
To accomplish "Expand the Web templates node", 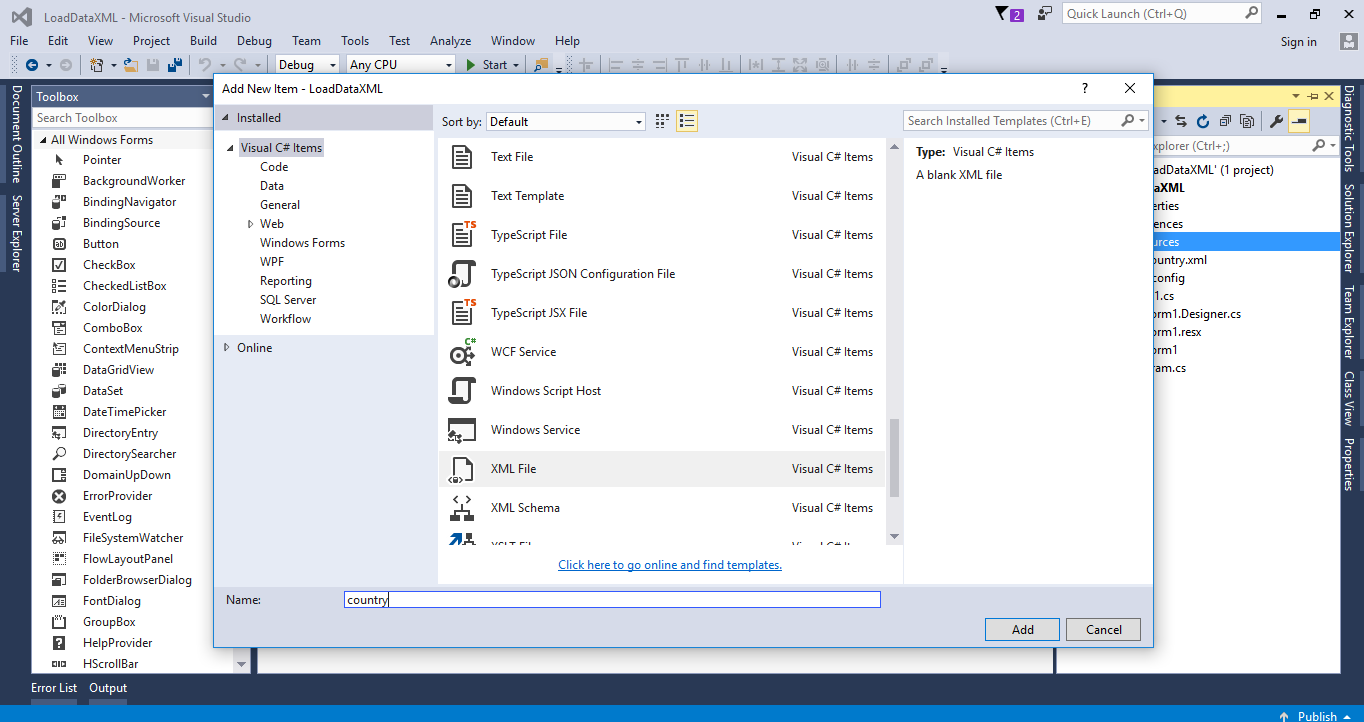I will tap(251, 224).
